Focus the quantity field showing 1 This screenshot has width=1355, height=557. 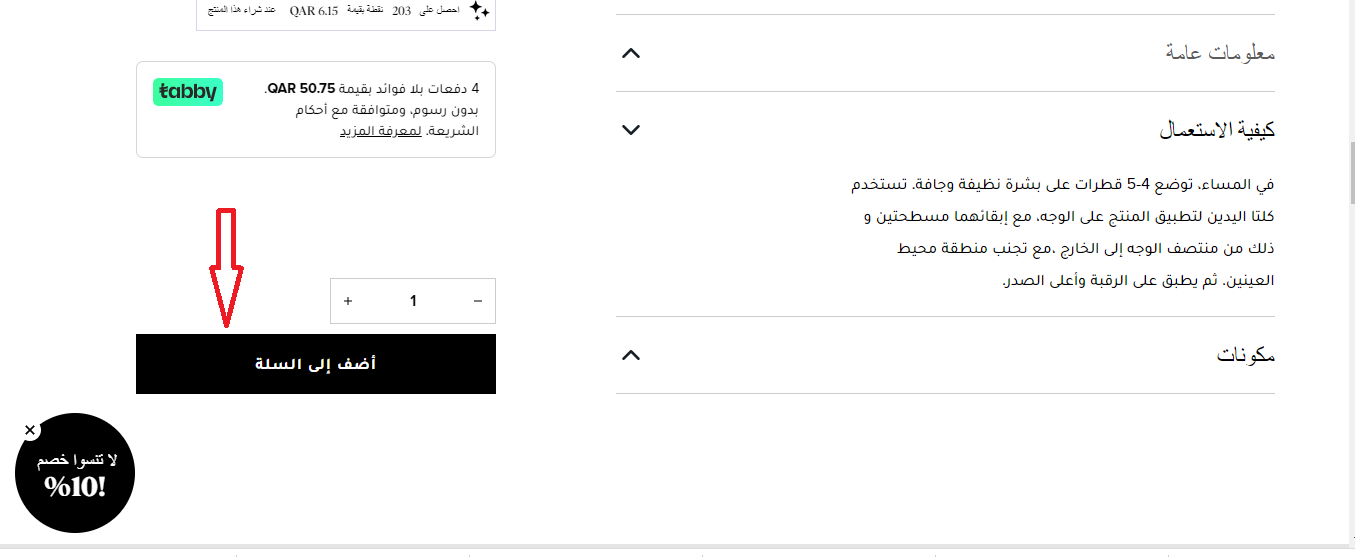tap(413, 301)
